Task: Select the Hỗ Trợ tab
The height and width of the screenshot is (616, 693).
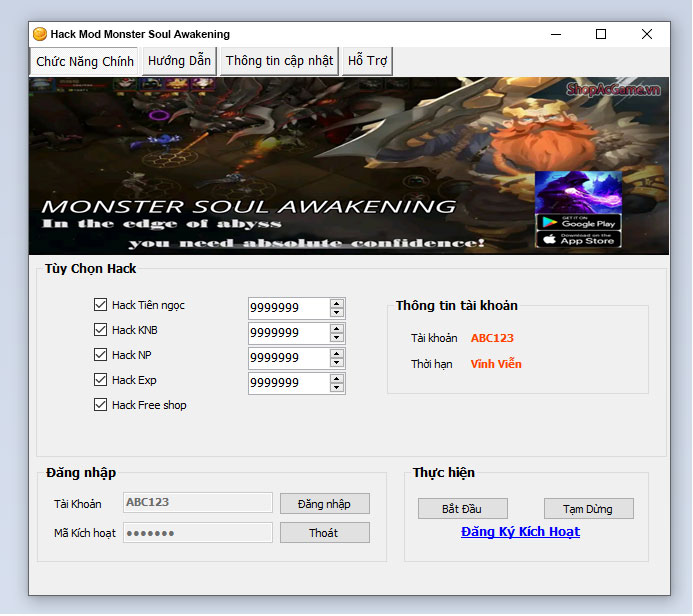Action: (367, 61)
